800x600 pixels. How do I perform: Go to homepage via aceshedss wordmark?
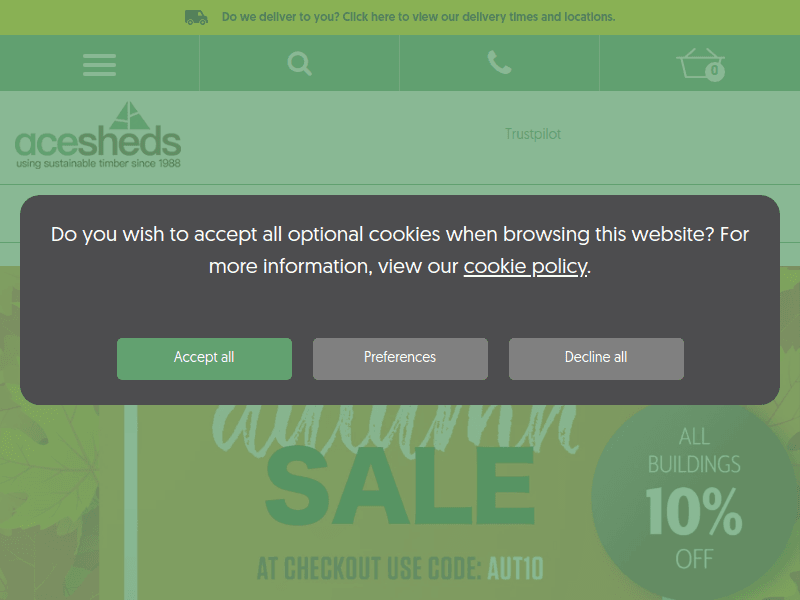point(98,142)
